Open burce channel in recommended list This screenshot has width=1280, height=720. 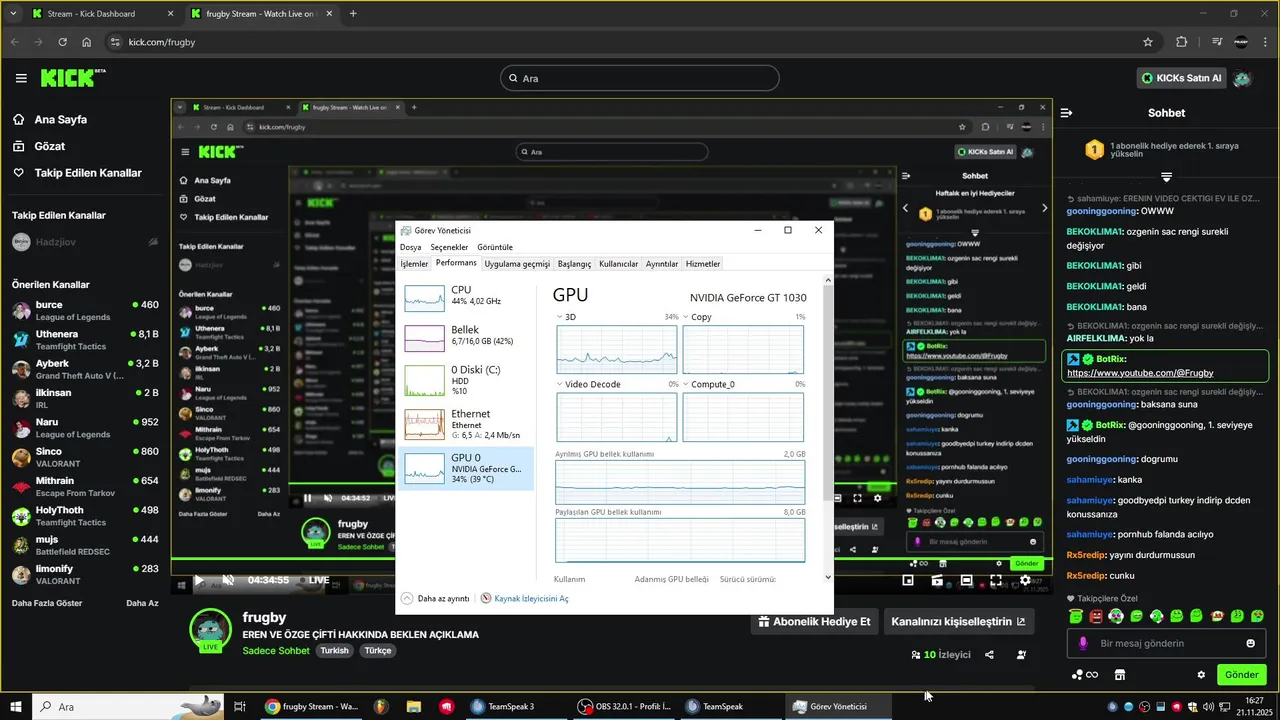tap(85, 310)
